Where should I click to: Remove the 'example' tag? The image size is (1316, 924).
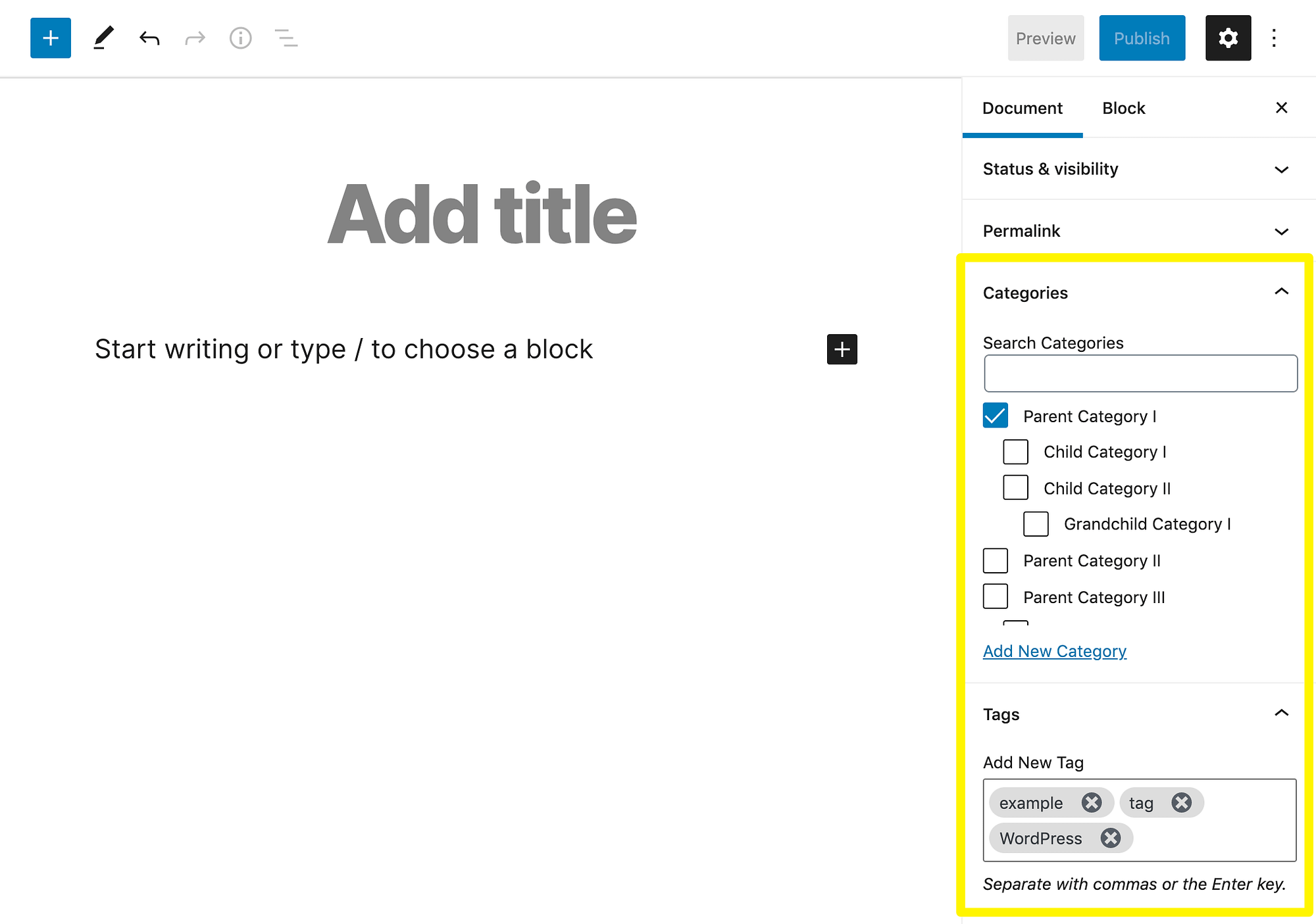[x=1092, y=802]
